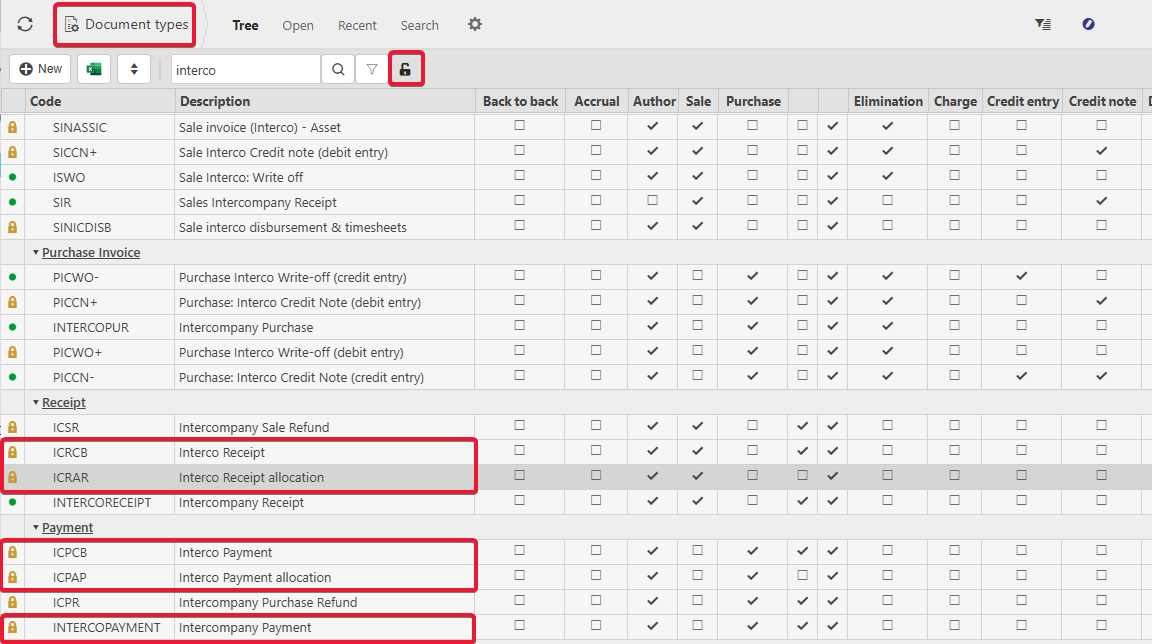Click the green dot on INTERCORECEIPT row
This screenshot has height=644, width=1152.
[12, 502]
